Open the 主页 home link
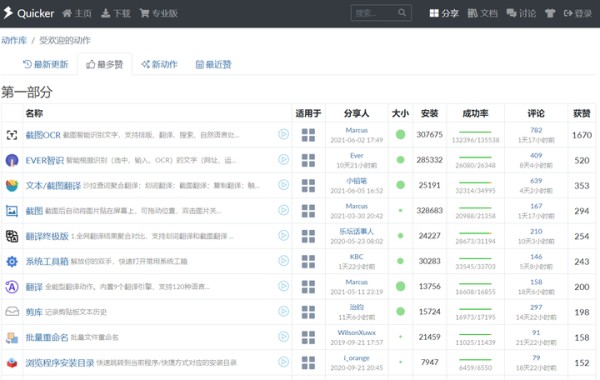 (77, 13)
